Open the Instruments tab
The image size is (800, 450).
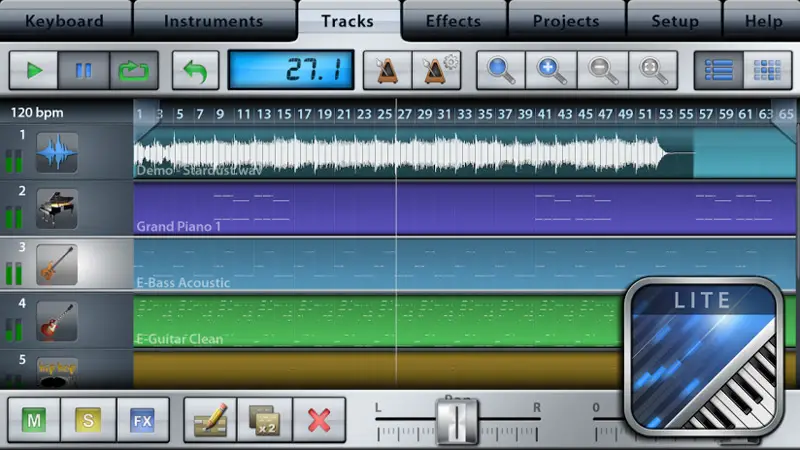point(214,21)
